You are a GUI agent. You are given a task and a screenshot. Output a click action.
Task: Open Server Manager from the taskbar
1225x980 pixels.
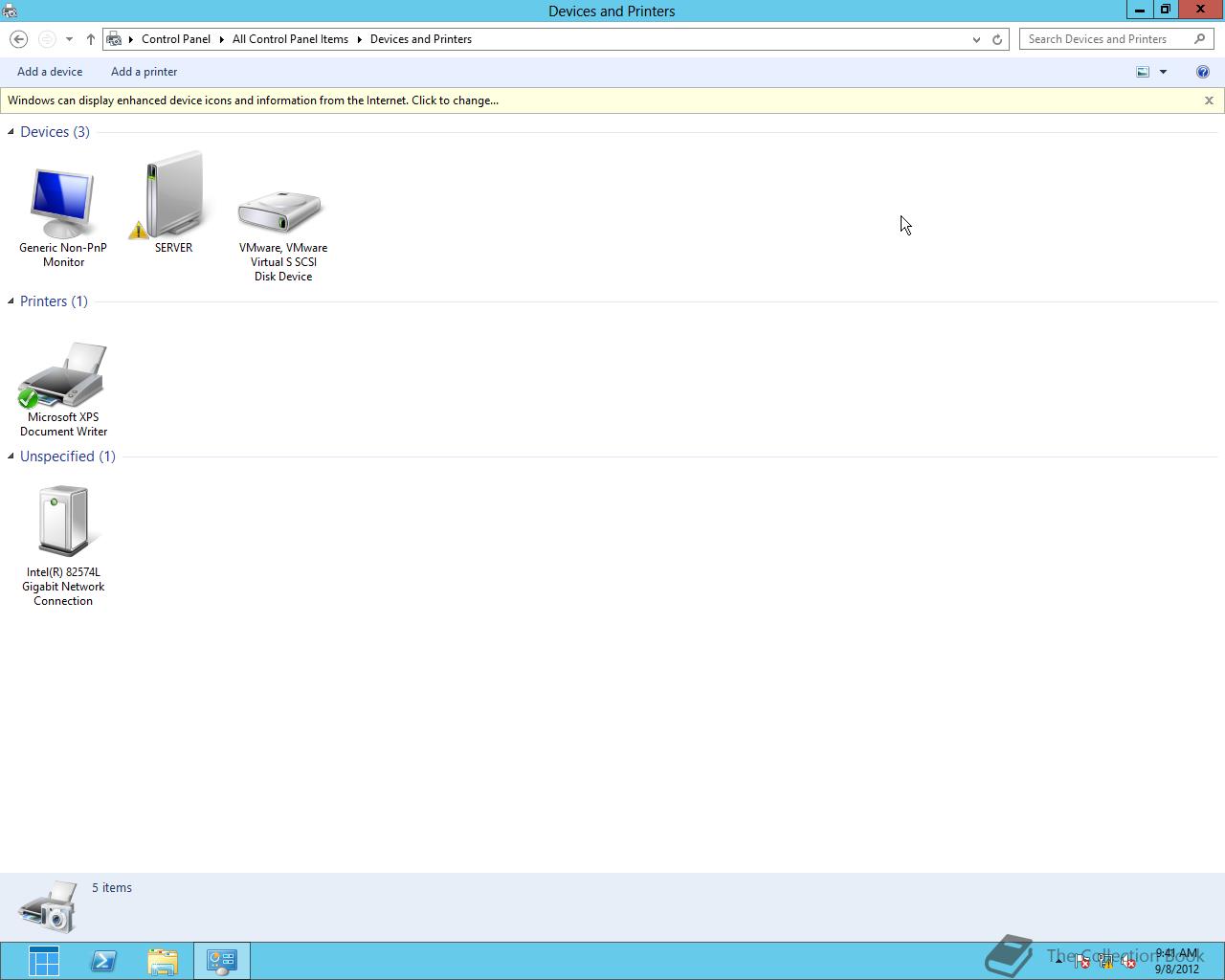pyautogui.click(x=44, y=961)
